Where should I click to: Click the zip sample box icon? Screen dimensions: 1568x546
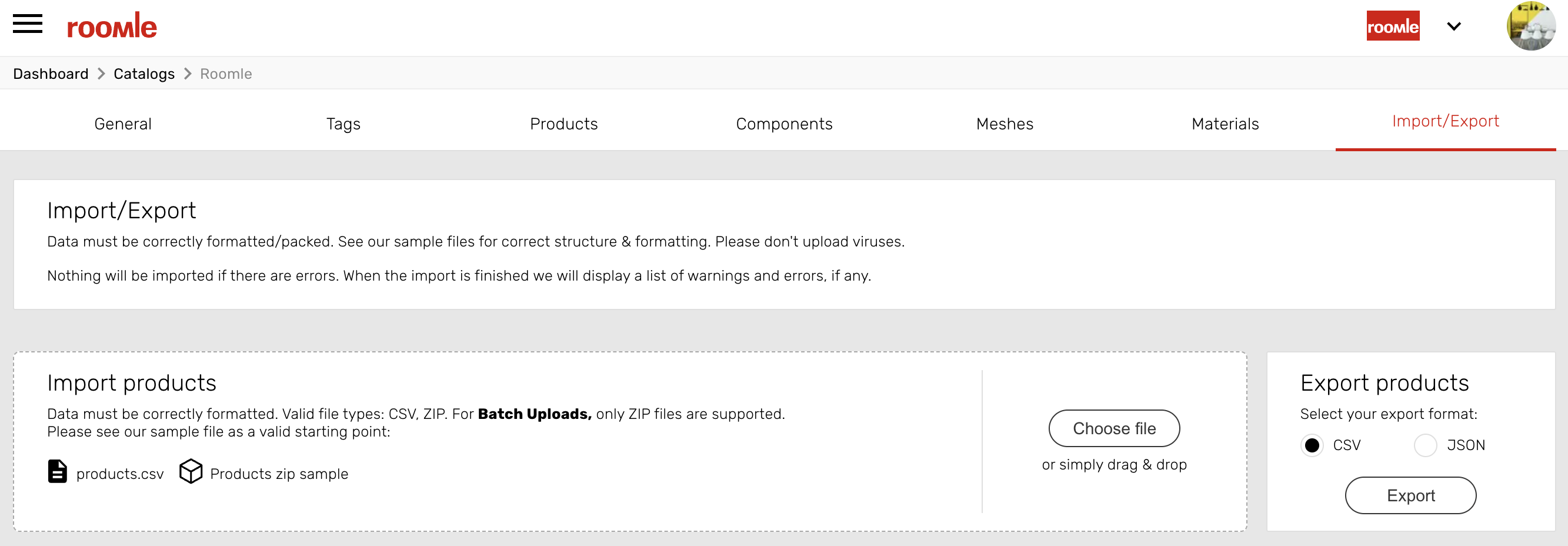(x=191, y=472)
